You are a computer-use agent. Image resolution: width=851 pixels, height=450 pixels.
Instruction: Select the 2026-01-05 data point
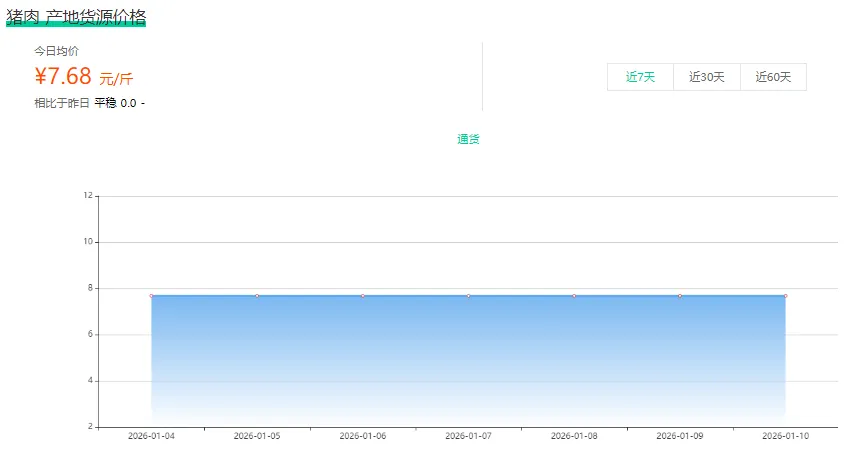[x=257, y=296]
